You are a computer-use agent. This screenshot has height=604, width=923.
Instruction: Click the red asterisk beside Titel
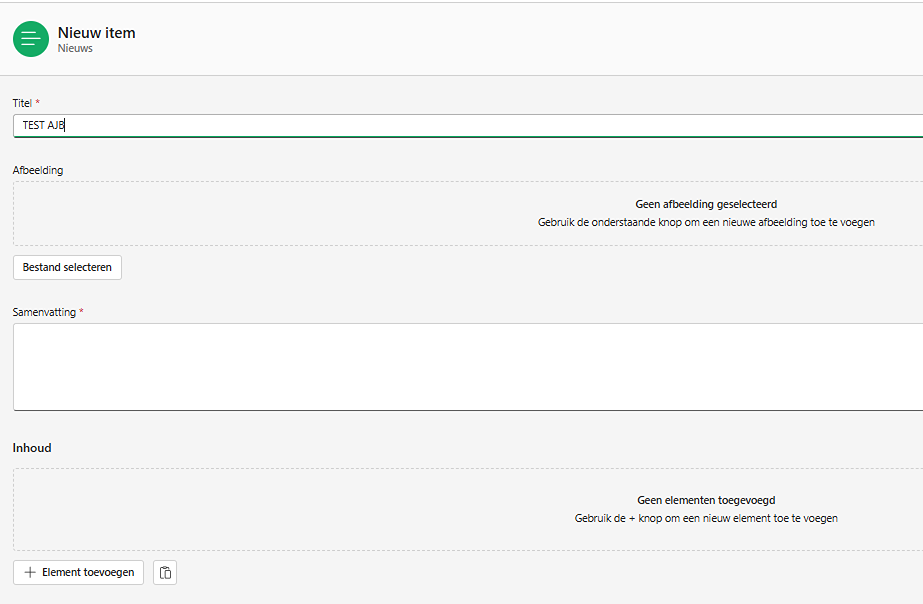click(x=38, y=103)
